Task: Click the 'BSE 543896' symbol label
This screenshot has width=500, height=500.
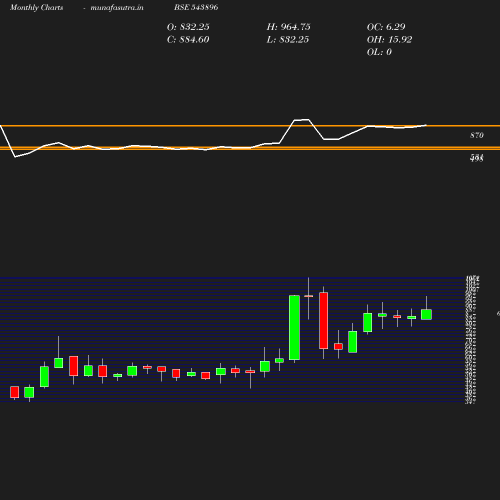Action: tap(196, 7)
